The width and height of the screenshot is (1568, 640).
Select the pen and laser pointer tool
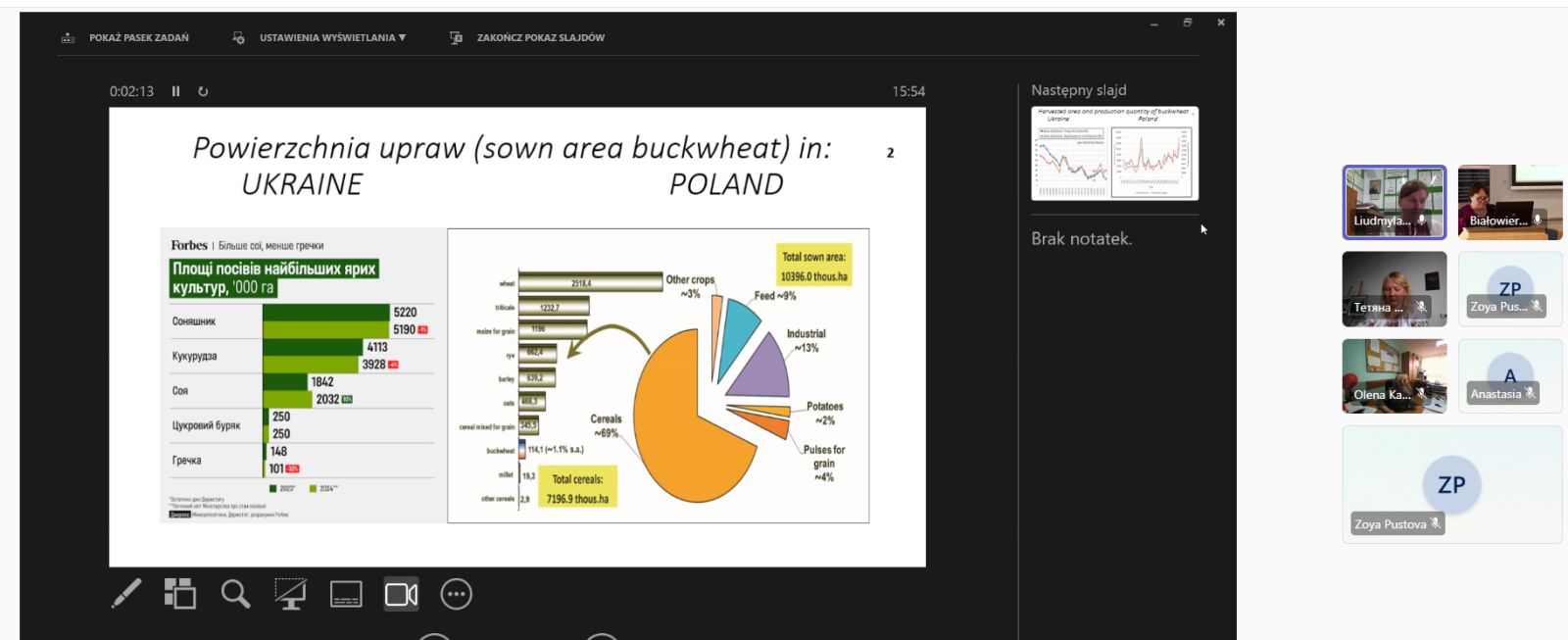click(x=126, y=594)
